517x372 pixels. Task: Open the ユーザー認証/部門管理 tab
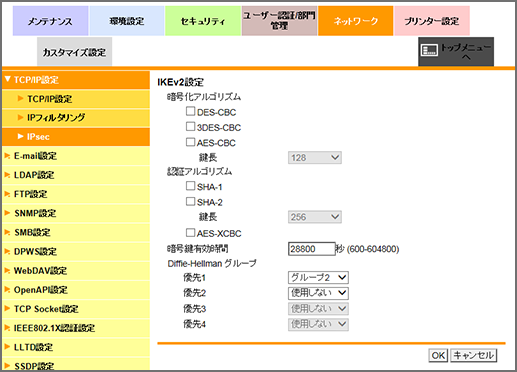pos(279,21)
